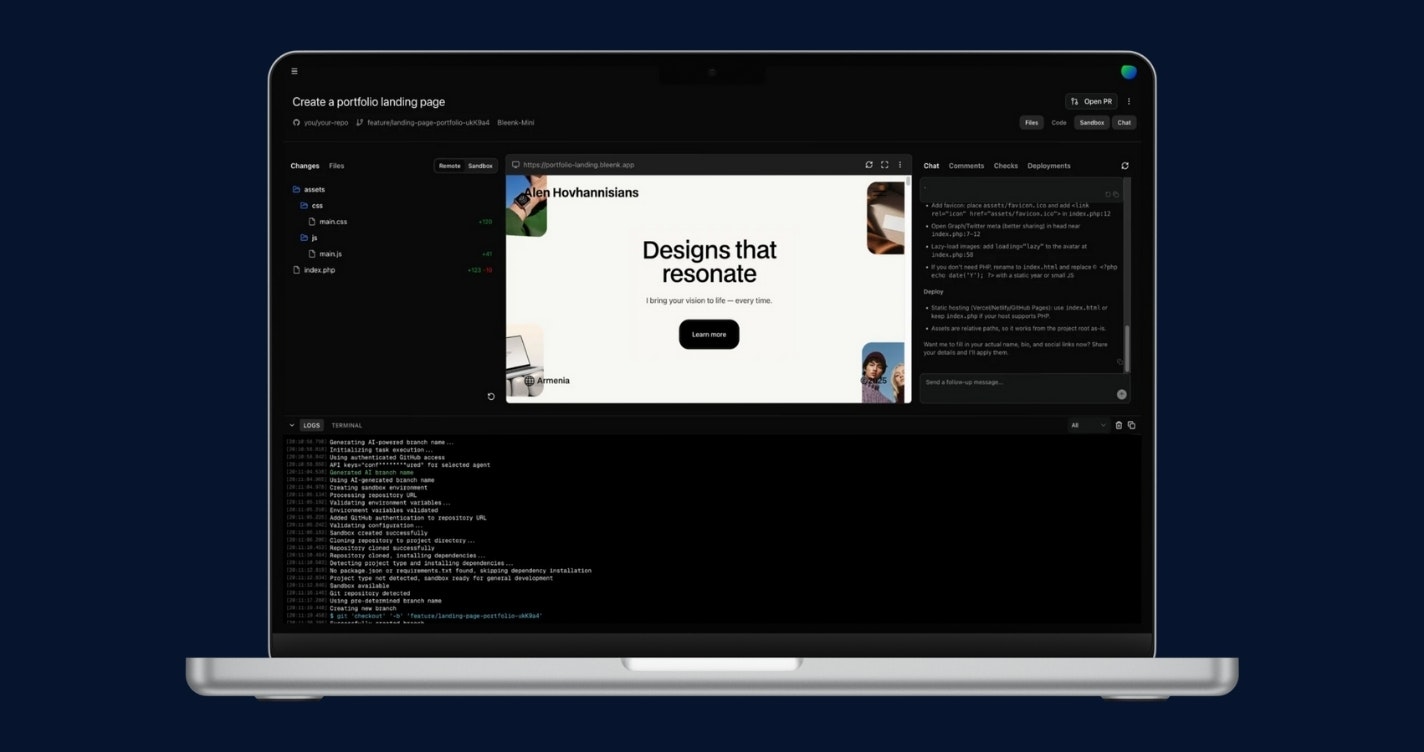Viewport: 1424px width, 752px height.
Task: Open the kebab menu beside Open PR
Action: pyautogui.click(x=1129, y=101)
